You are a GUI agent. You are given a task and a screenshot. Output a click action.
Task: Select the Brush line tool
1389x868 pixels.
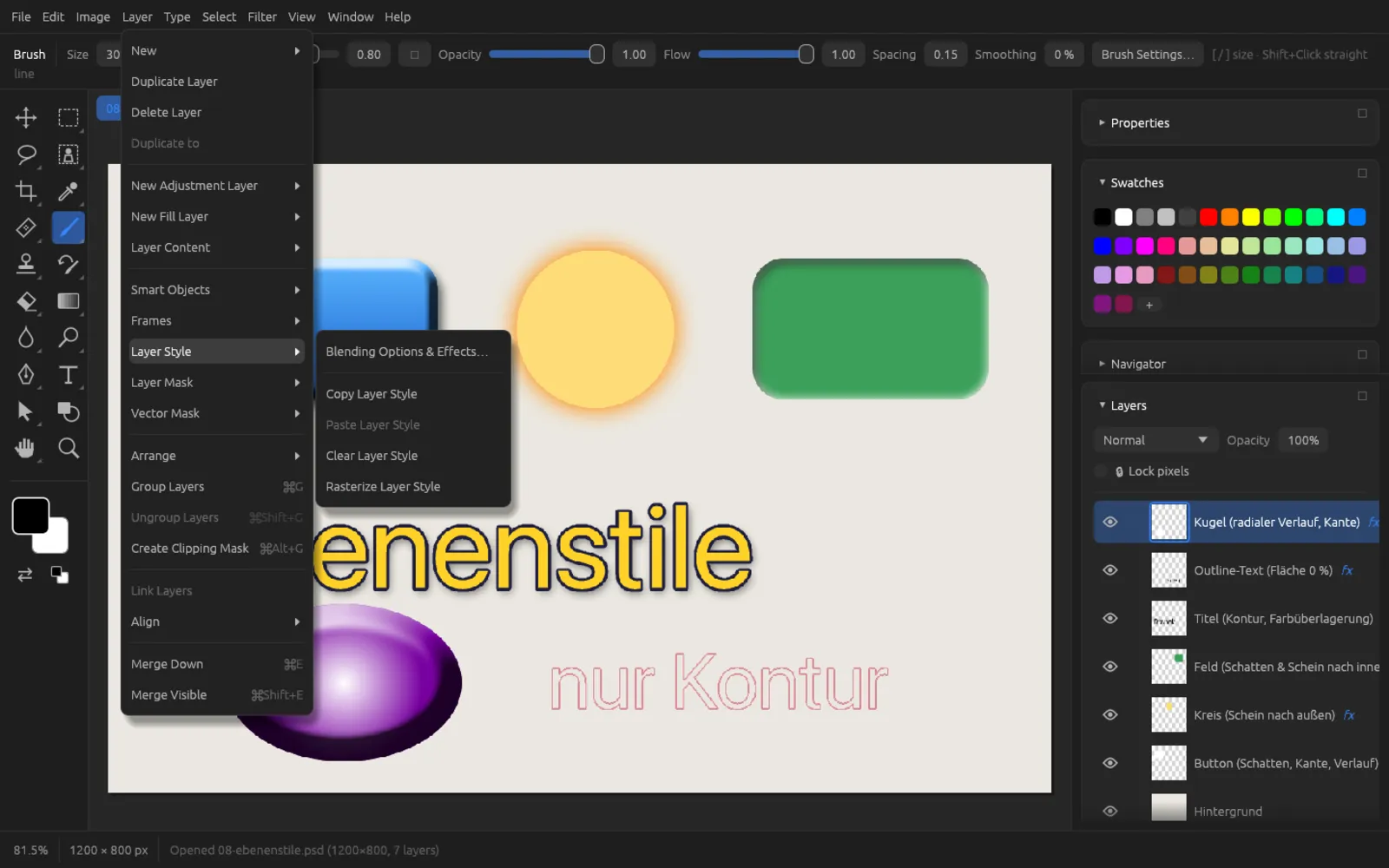(x=68, y=227)
